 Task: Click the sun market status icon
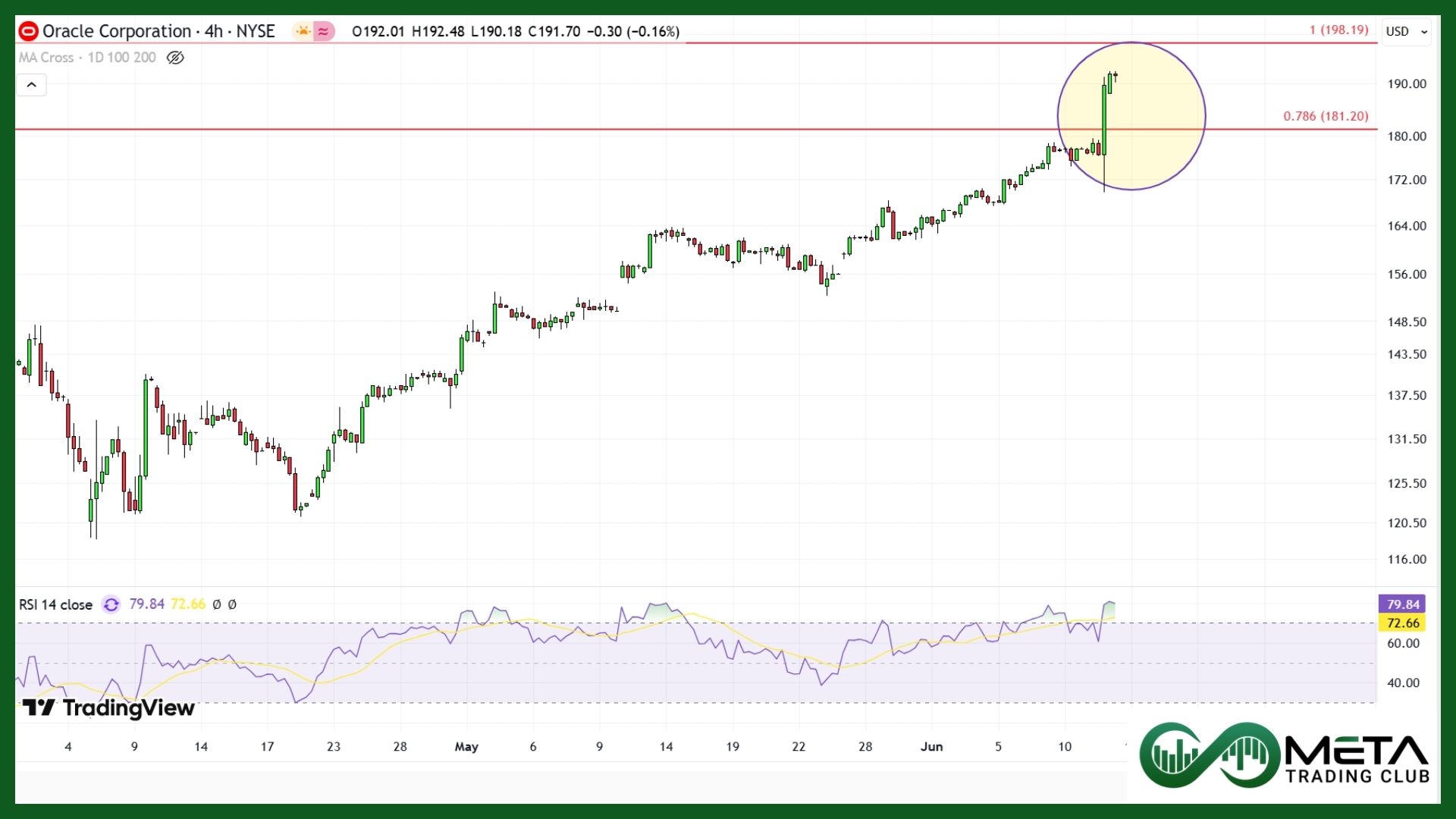point(303,31)
